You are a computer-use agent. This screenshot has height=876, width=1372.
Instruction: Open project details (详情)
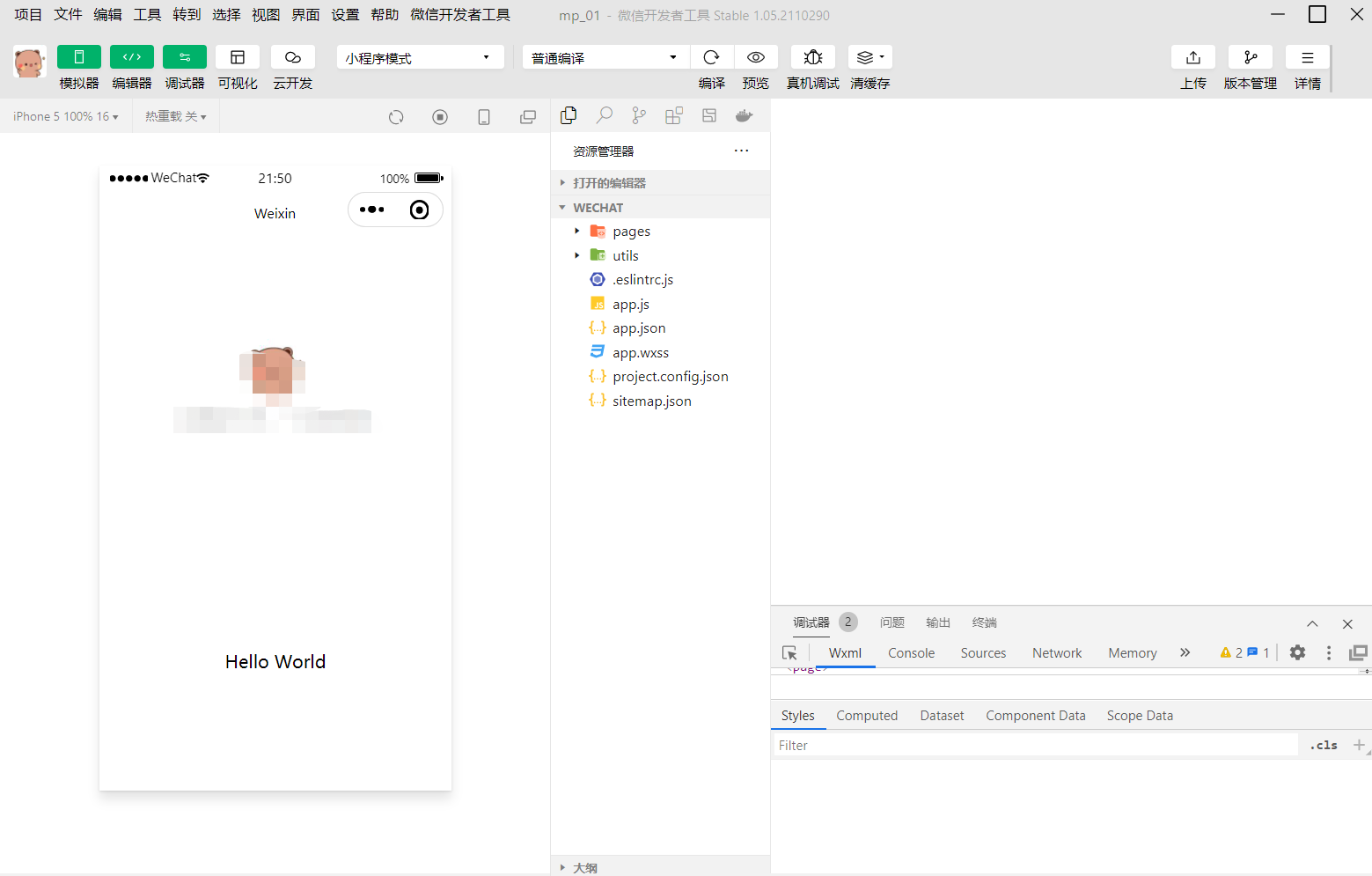pyautogui.click(x=1308, y=57)
